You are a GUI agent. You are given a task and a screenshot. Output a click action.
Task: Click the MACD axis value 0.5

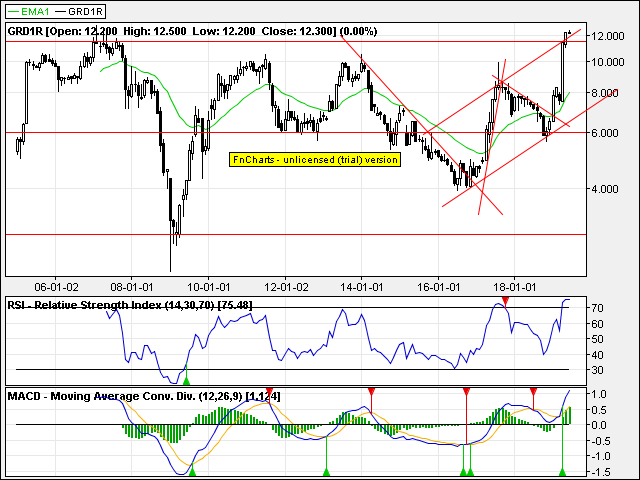(x=599, y=410)
